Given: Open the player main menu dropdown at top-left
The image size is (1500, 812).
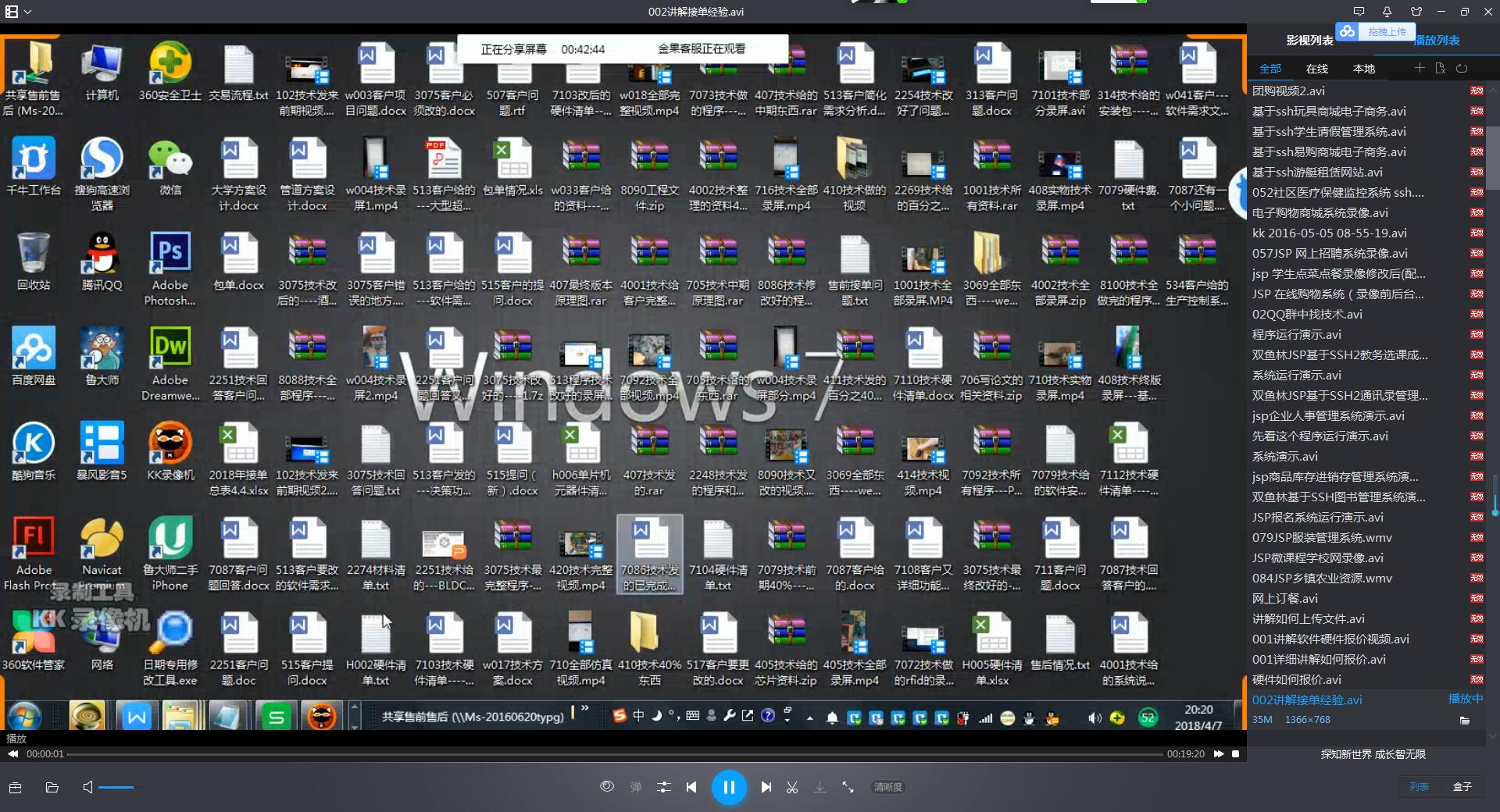Looking at the screenshot, I should point(18,12).
